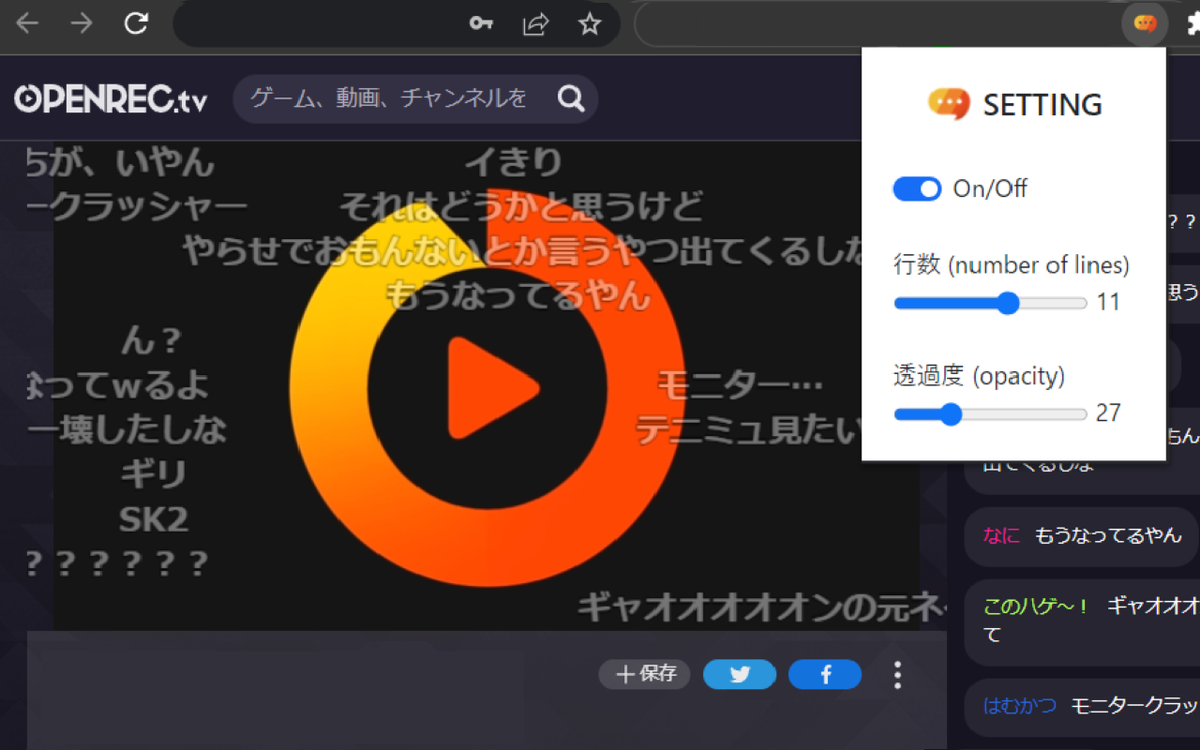Toggle the On/Off switch
1200x750 pixels.
917,189
